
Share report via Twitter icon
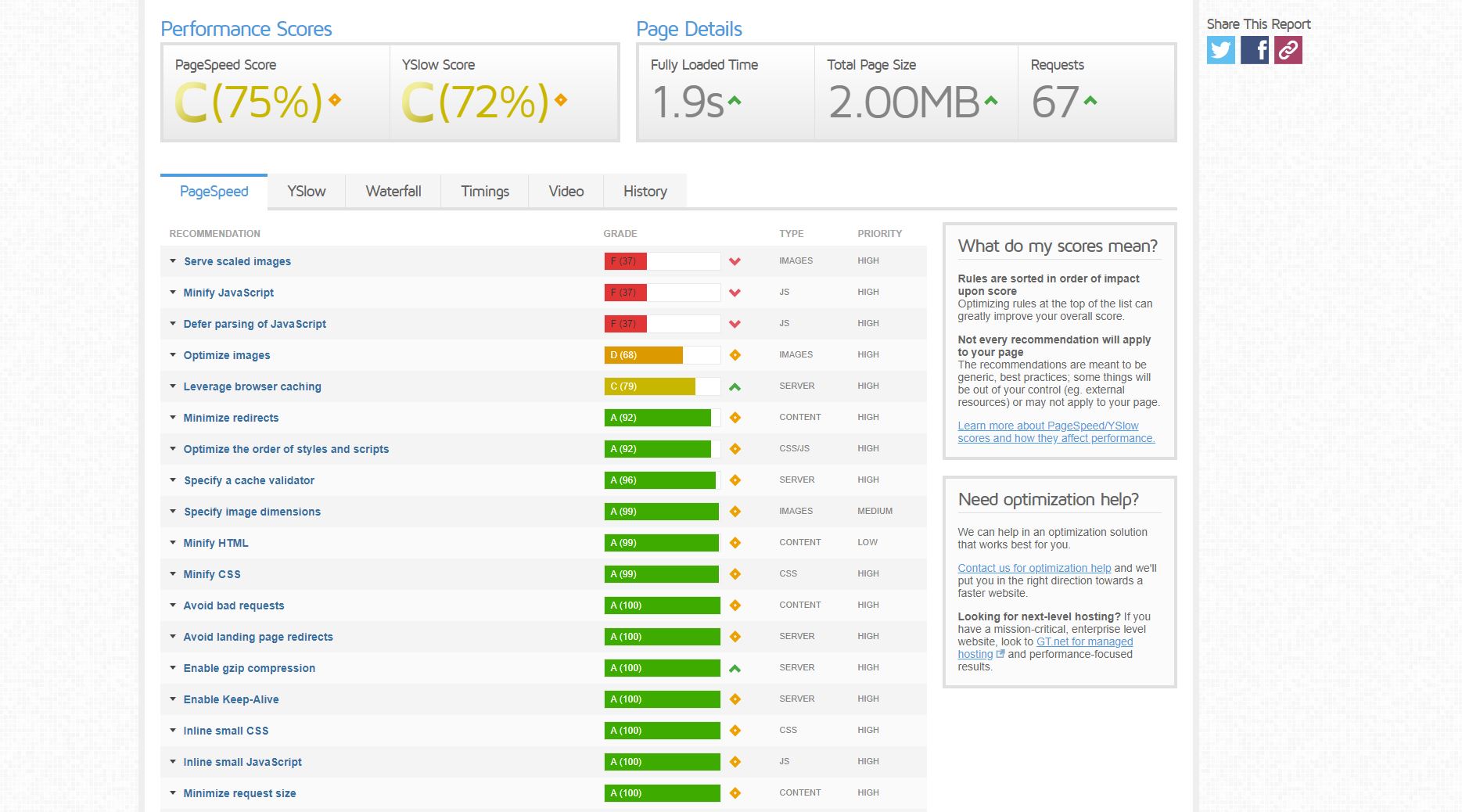coord(1220,50)
